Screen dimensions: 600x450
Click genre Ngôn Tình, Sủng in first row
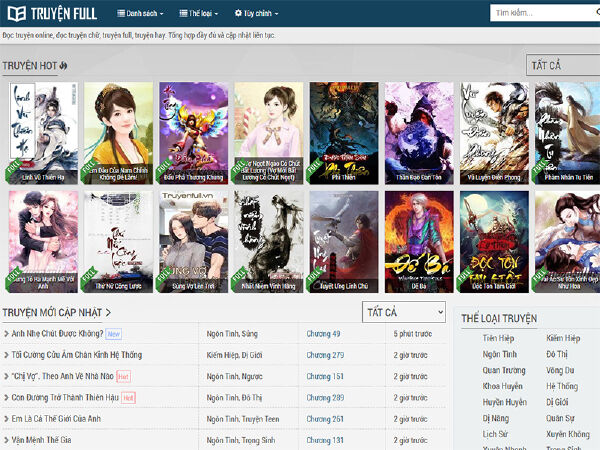pyautogui.click(x=232, y=334)
